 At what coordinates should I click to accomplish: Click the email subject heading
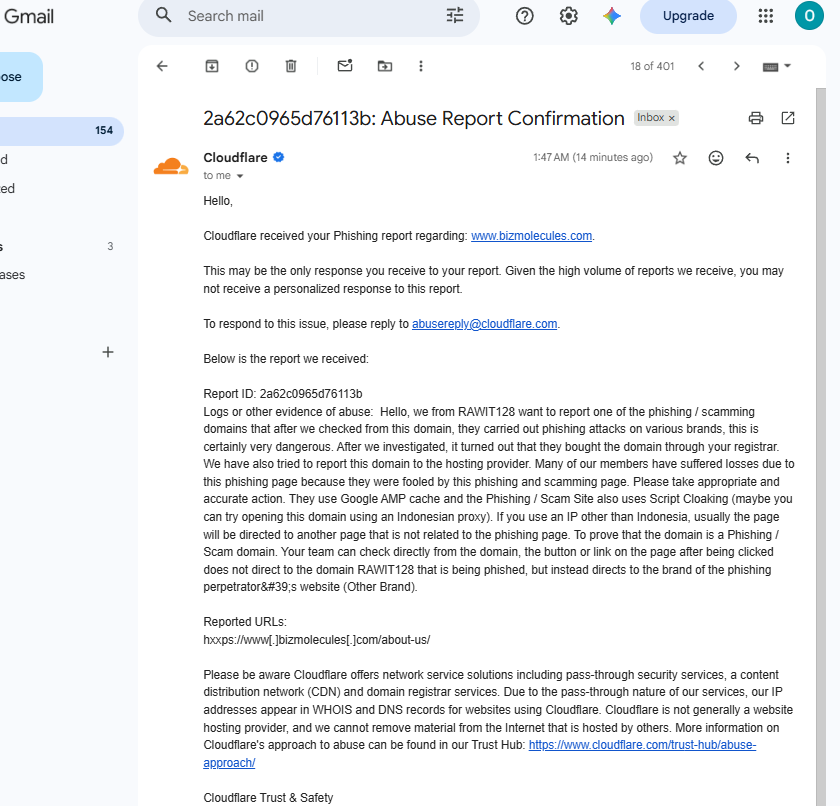click(414, 118)
